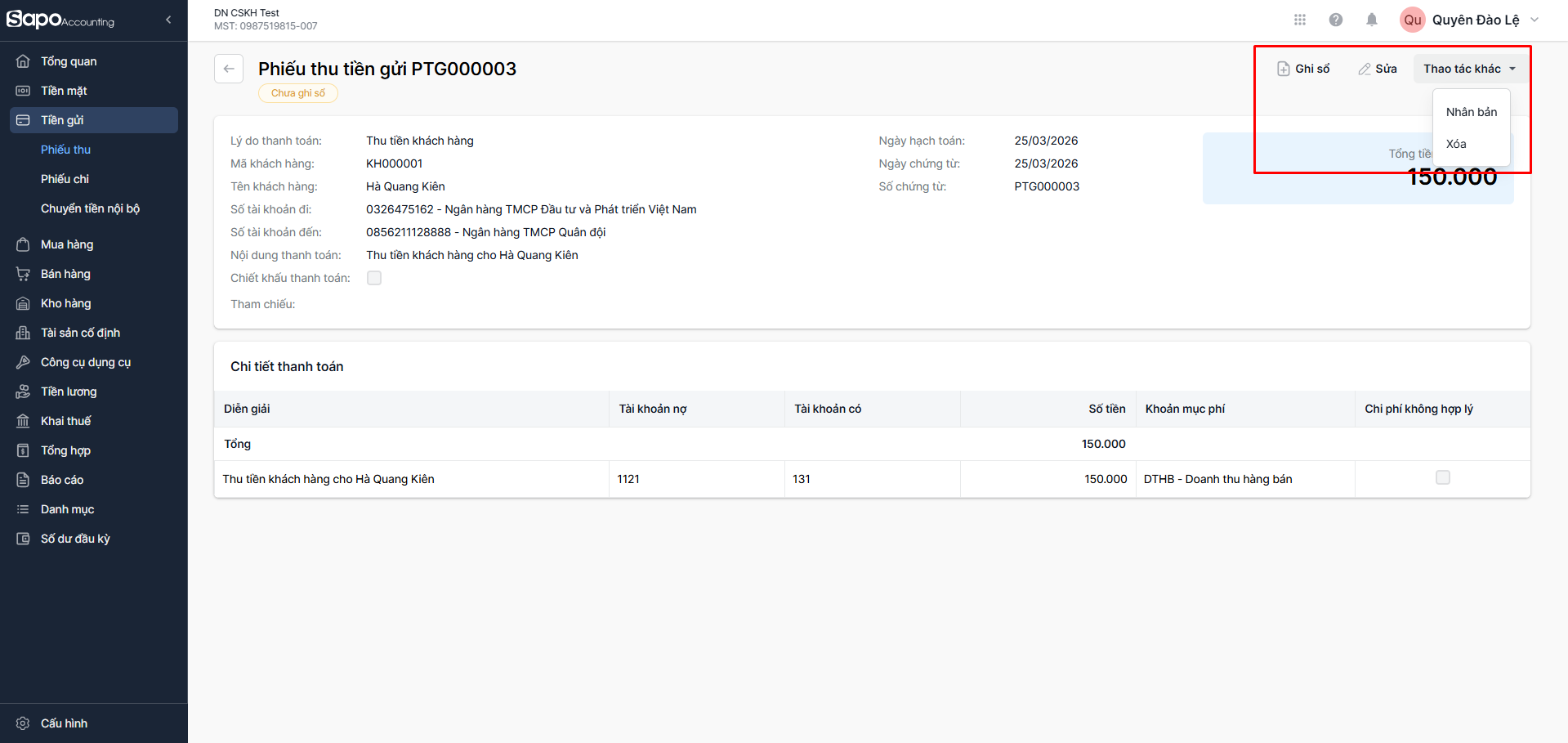
Task: Open the apps grid icon
Action: point(1300,20)
